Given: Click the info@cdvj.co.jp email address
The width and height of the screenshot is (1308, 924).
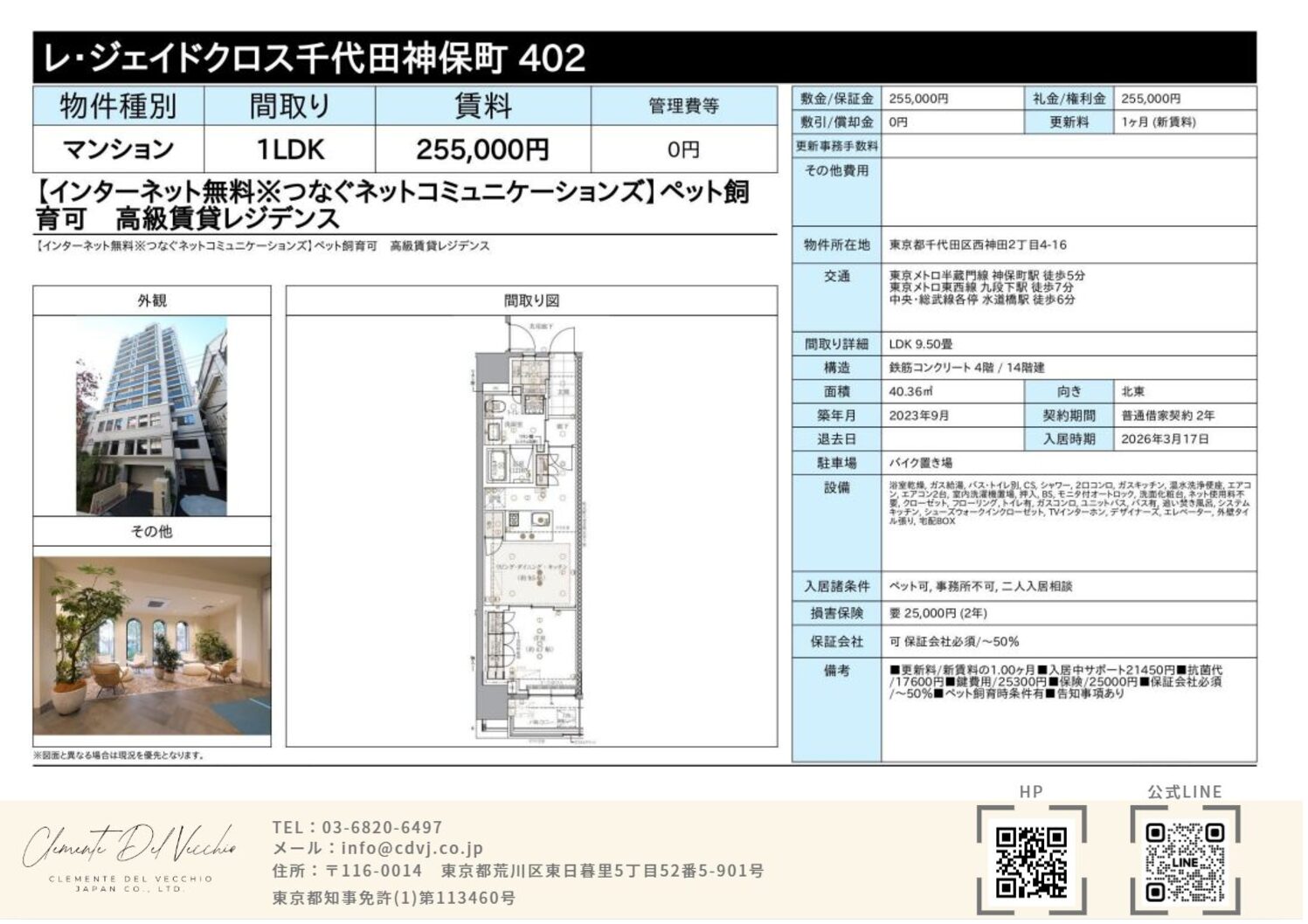Looking at the screenshot, I should click(412, 847).
